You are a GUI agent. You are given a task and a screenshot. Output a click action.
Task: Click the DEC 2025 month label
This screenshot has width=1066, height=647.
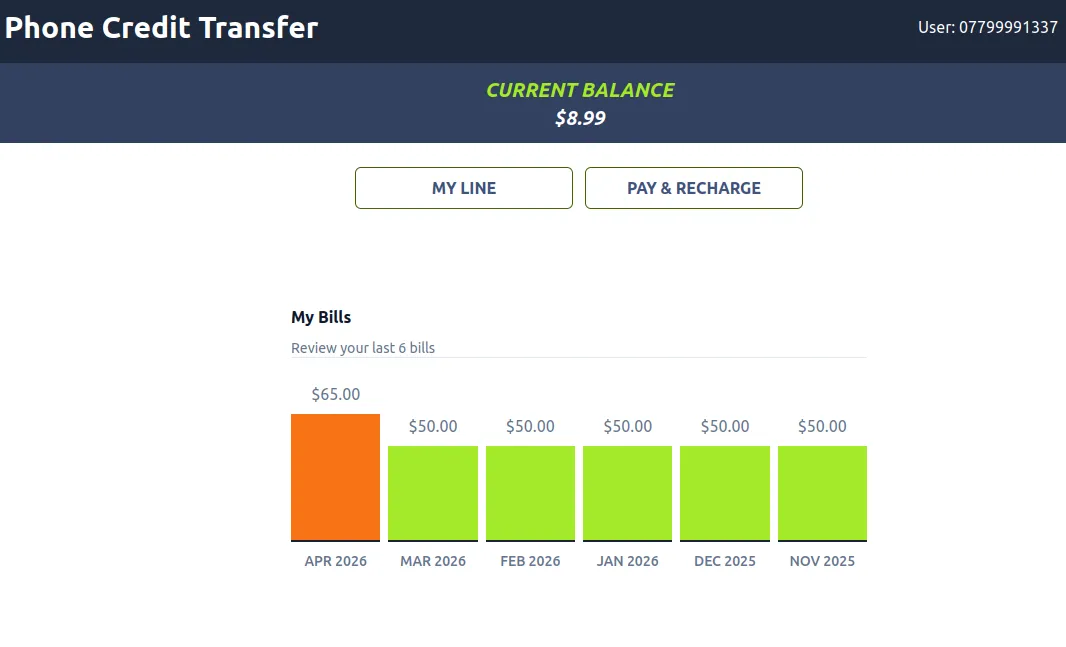725,561
